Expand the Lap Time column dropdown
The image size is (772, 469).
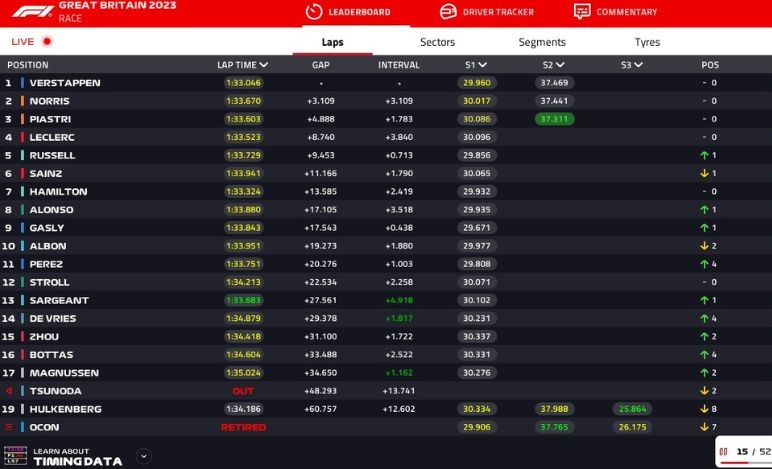[264, 65]
